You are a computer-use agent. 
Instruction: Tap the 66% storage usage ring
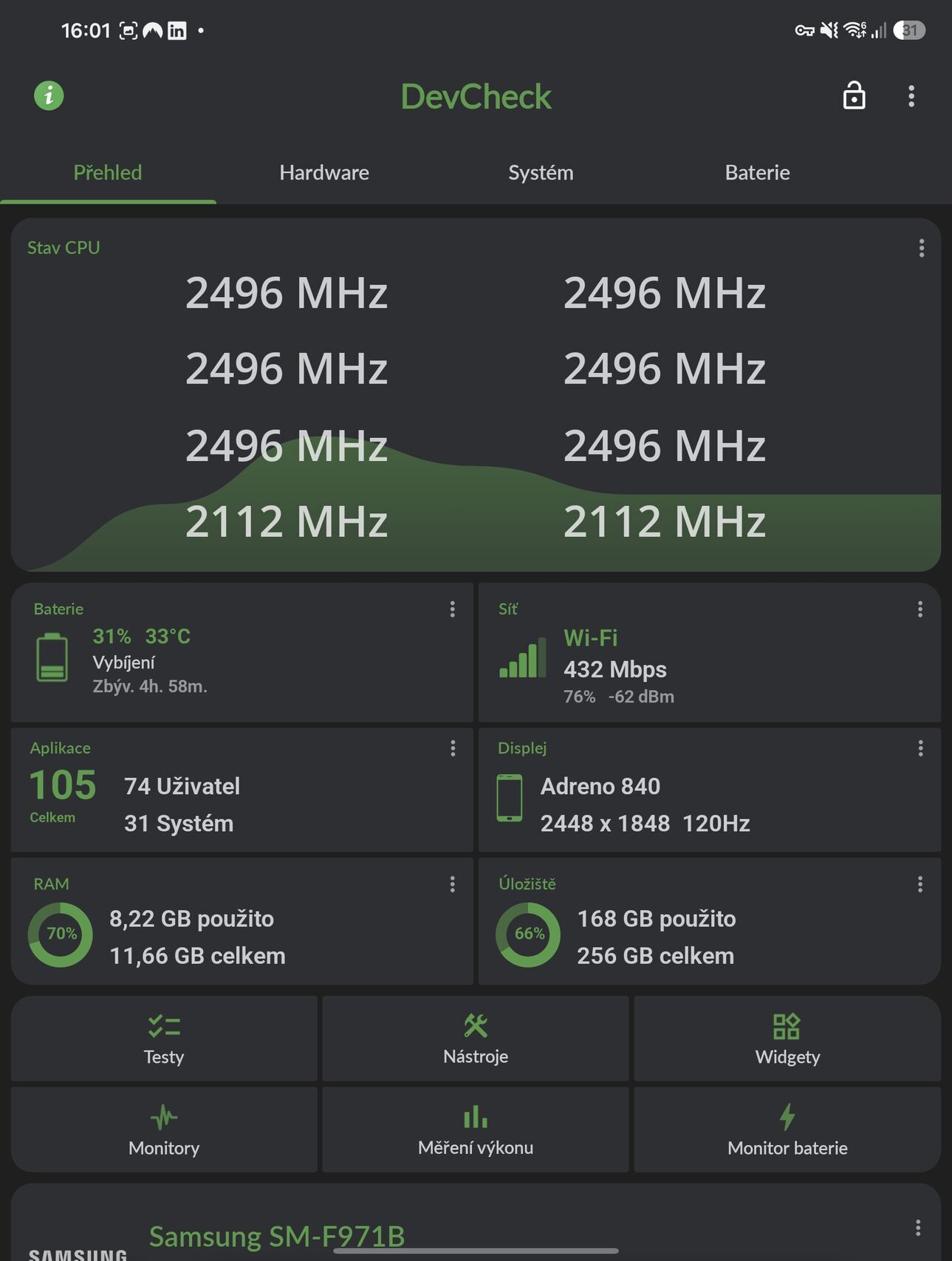pos(528,934)
